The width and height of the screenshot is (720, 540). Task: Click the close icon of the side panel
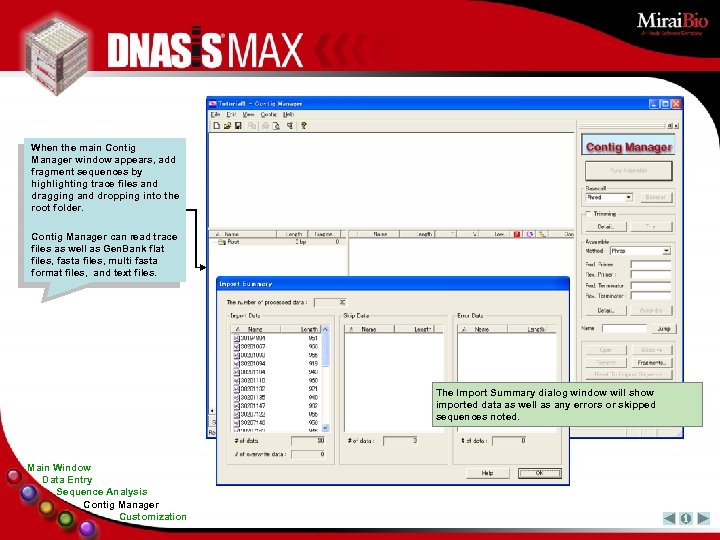[x=676, y=126]
